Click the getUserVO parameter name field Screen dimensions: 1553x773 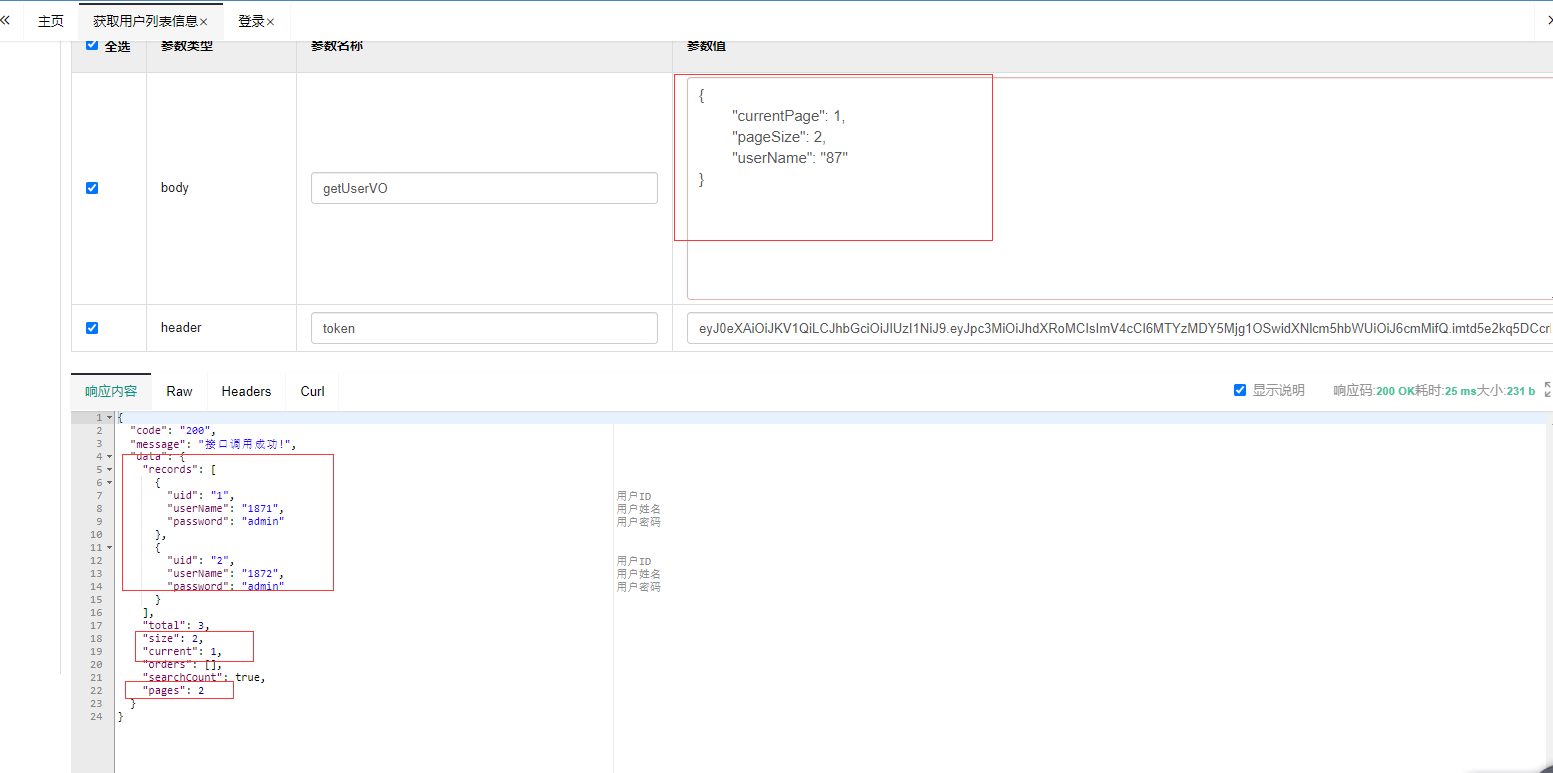pos(484,188)
